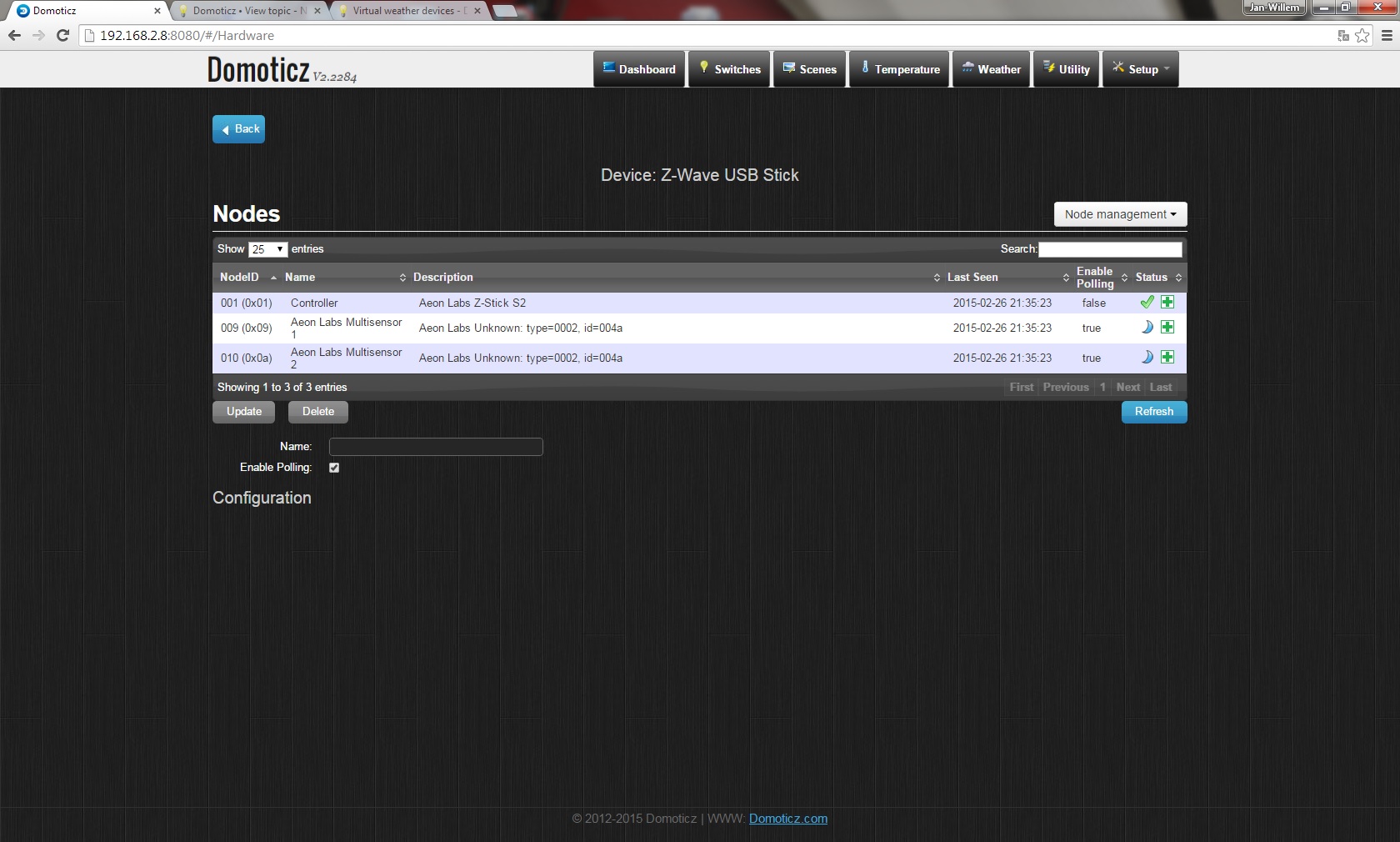The image size is (1400, 842).
Task: Close the Domoticz View topic tab
Action: (317, 11)
